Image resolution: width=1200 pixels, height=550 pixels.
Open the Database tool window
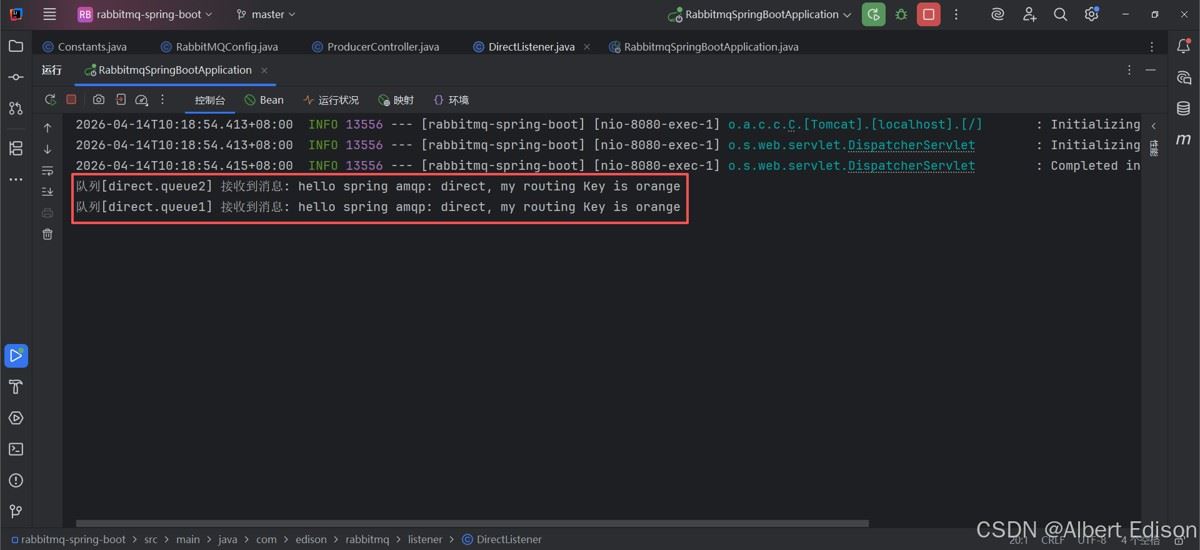click(1184, 108)
